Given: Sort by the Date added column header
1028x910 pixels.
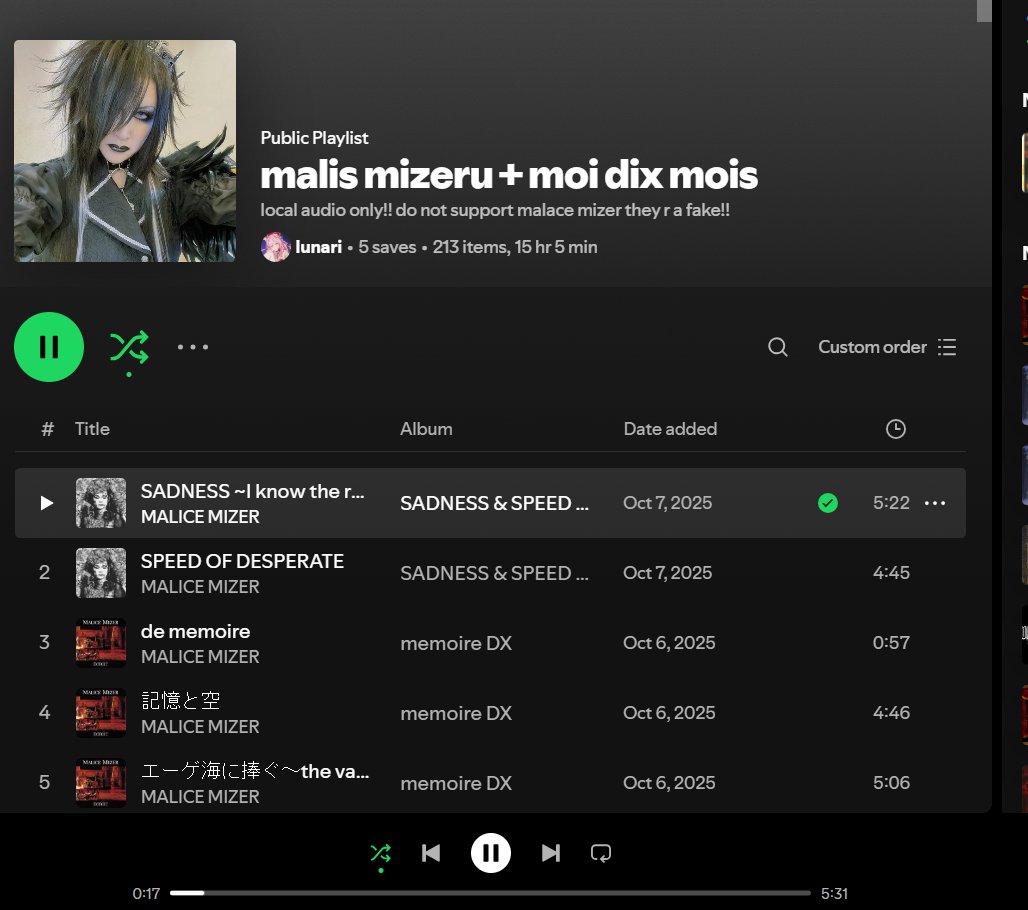Looking at the screenshot, I should point(670,429).
